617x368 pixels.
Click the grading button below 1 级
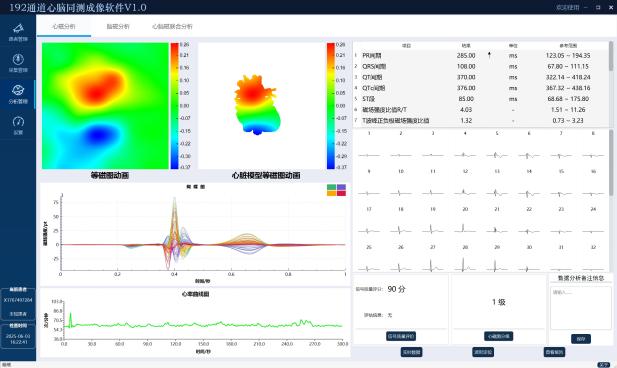pyautogui.click(x=498, y=336)
